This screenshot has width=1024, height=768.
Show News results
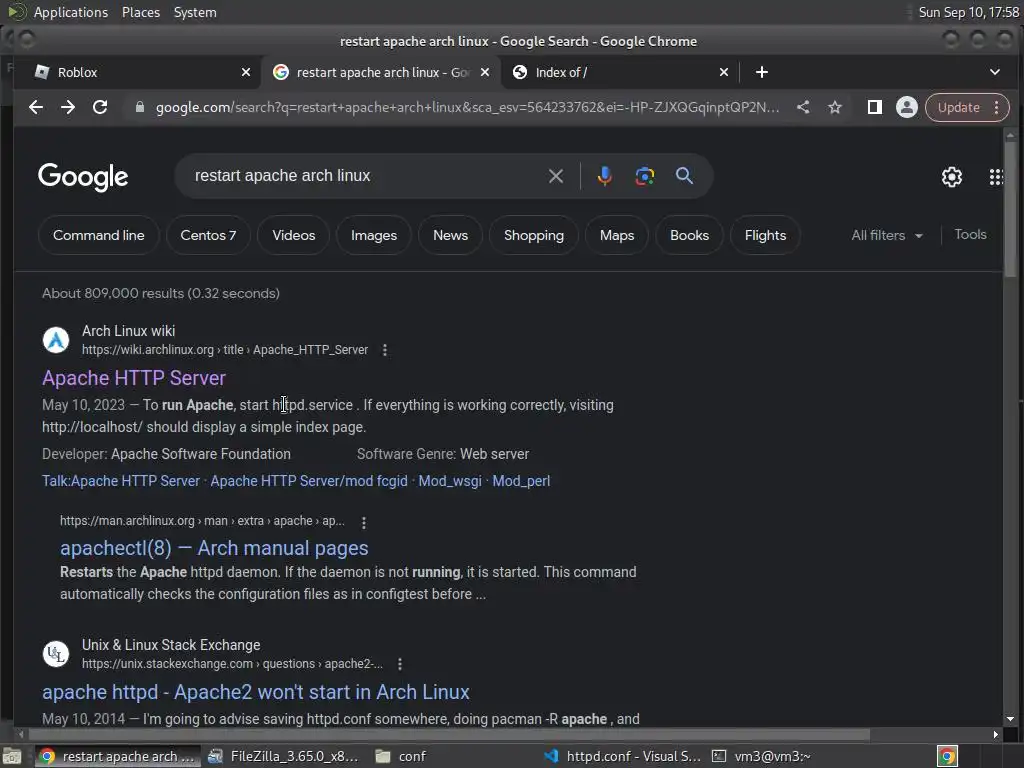[x=450, y=235]
